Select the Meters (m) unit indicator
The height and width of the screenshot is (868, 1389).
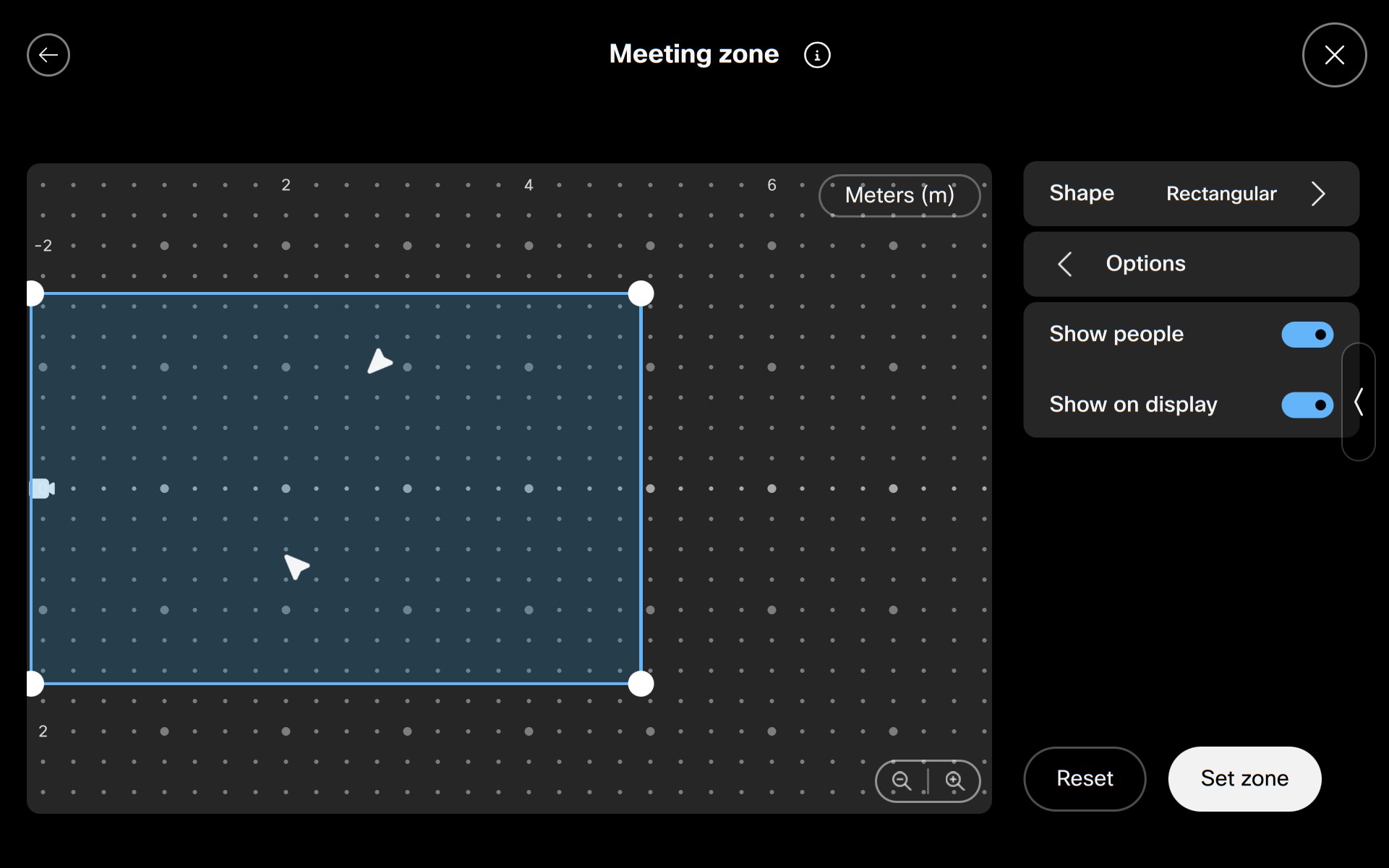pos(899,195)
